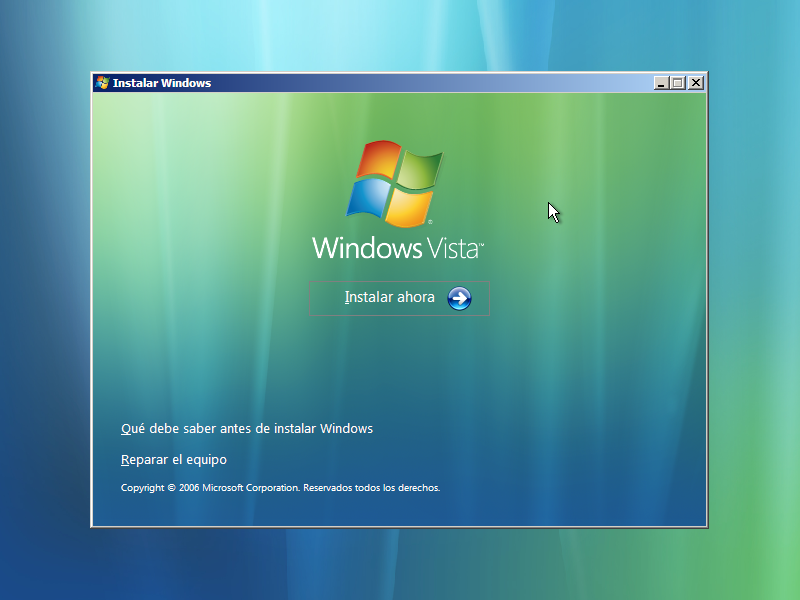This screenshot has height=600, width=800.
Task: Click the highlighted Instalar ahora button area
Action: [400, 298]
